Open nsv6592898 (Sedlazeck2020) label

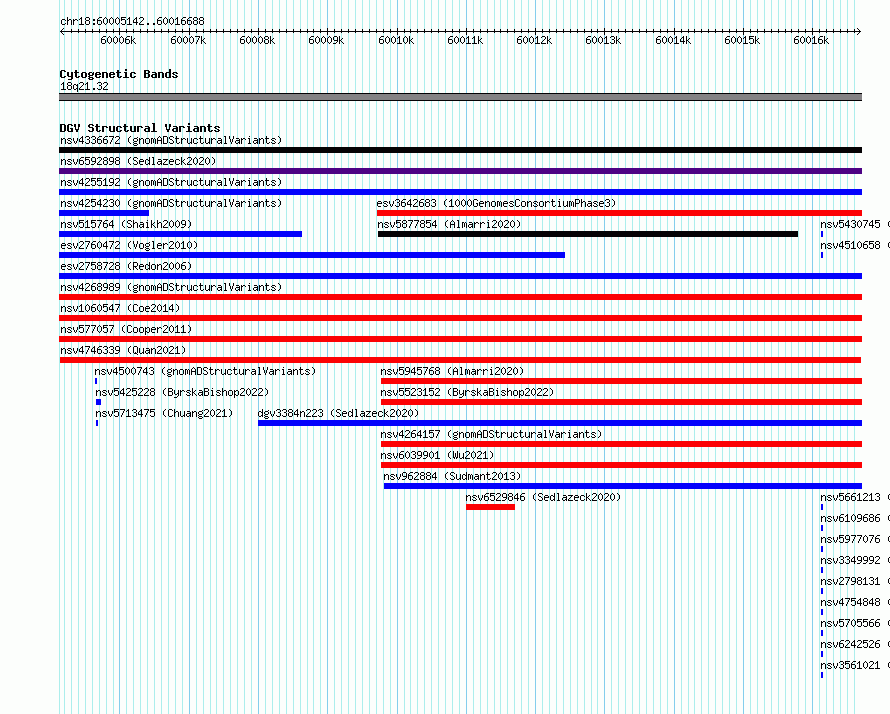point(138,161)
